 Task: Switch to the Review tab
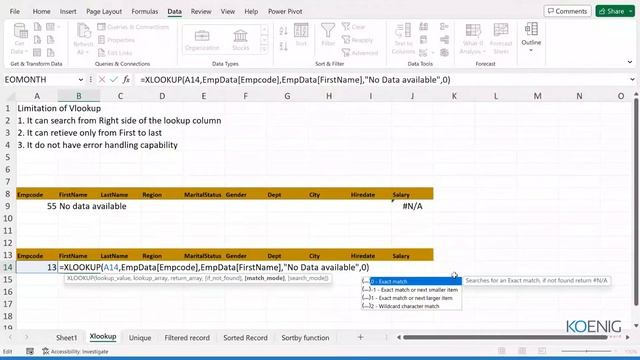click(x=201, y=11)
